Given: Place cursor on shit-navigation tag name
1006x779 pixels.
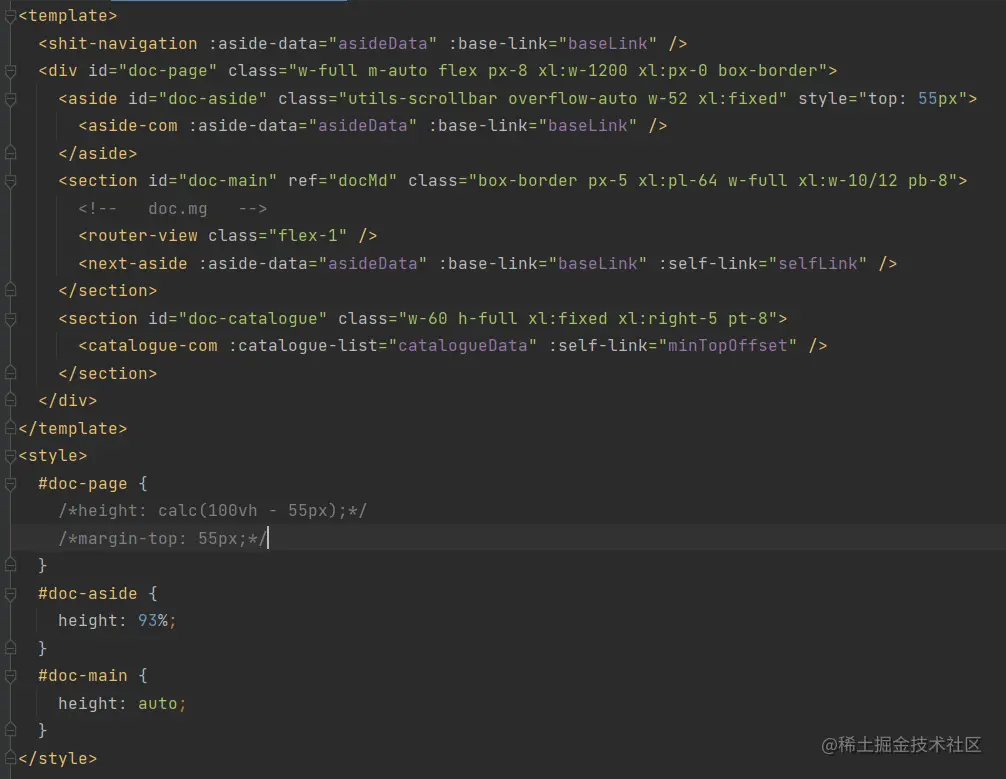Looking at the screenshot, I should point(123,44).
